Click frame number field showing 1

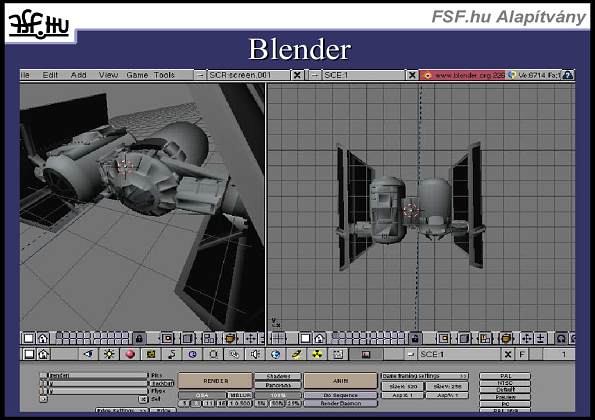(559, 354)
